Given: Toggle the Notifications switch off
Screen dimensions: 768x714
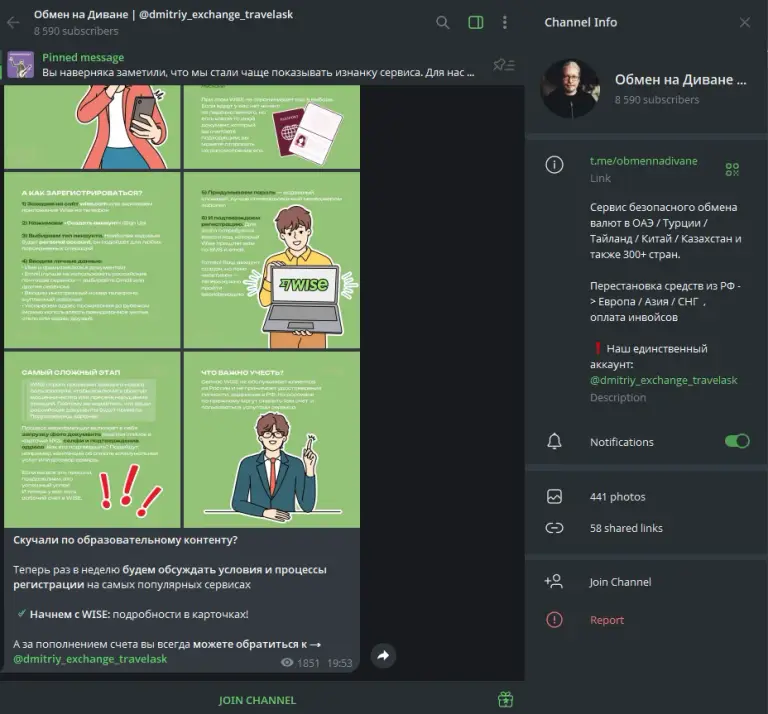Looking at the screenshot, I should click(737, 441).
